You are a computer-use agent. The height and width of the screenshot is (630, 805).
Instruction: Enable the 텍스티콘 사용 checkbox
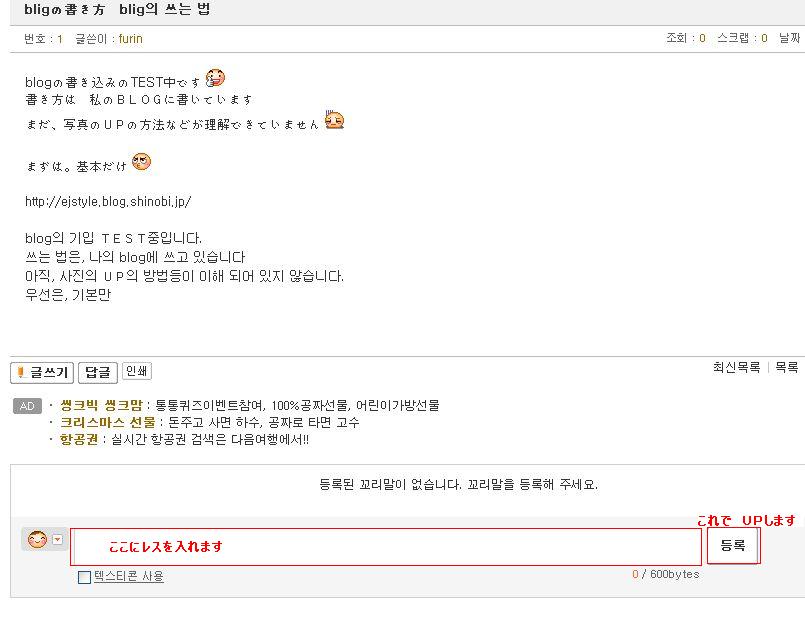pyautogui.click(x=85, y=577)
